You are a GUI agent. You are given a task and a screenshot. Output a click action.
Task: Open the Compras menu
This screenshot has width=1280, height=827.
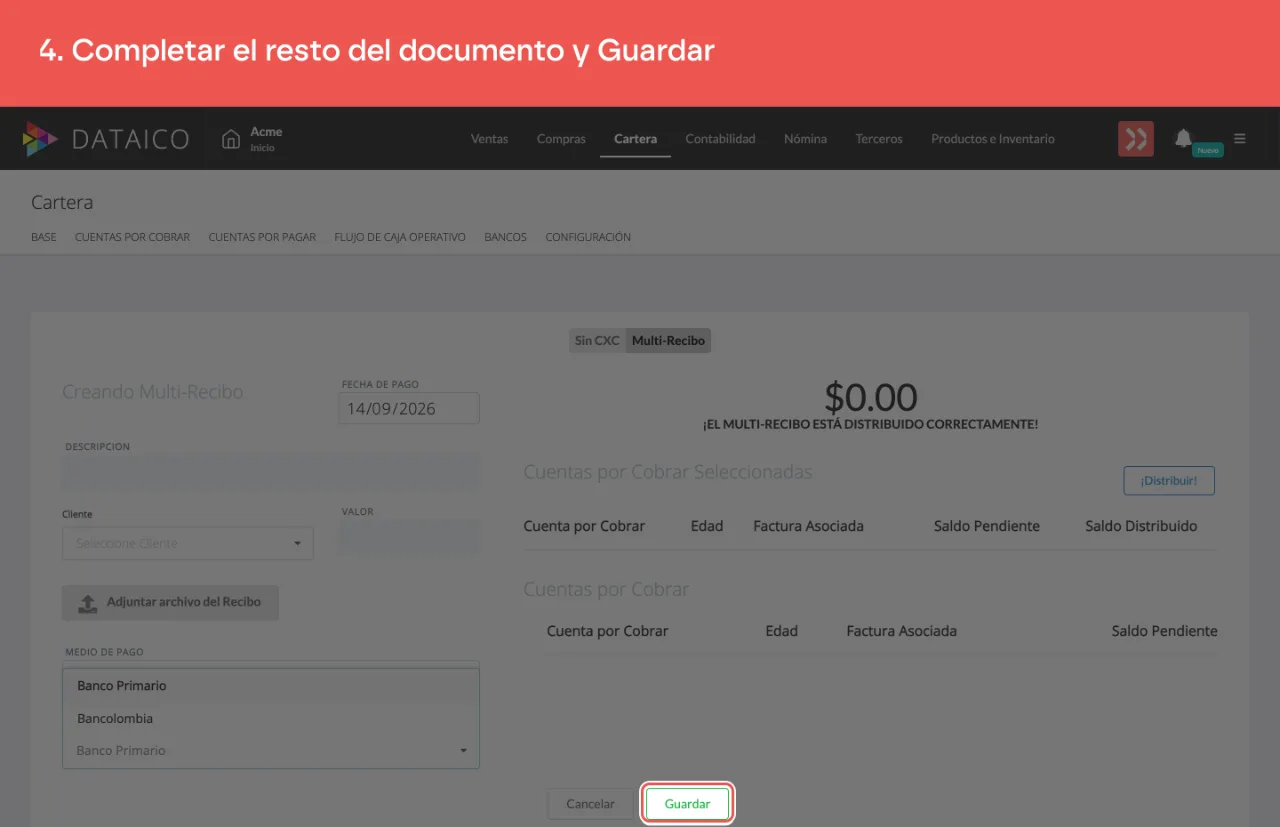[561, 139]
